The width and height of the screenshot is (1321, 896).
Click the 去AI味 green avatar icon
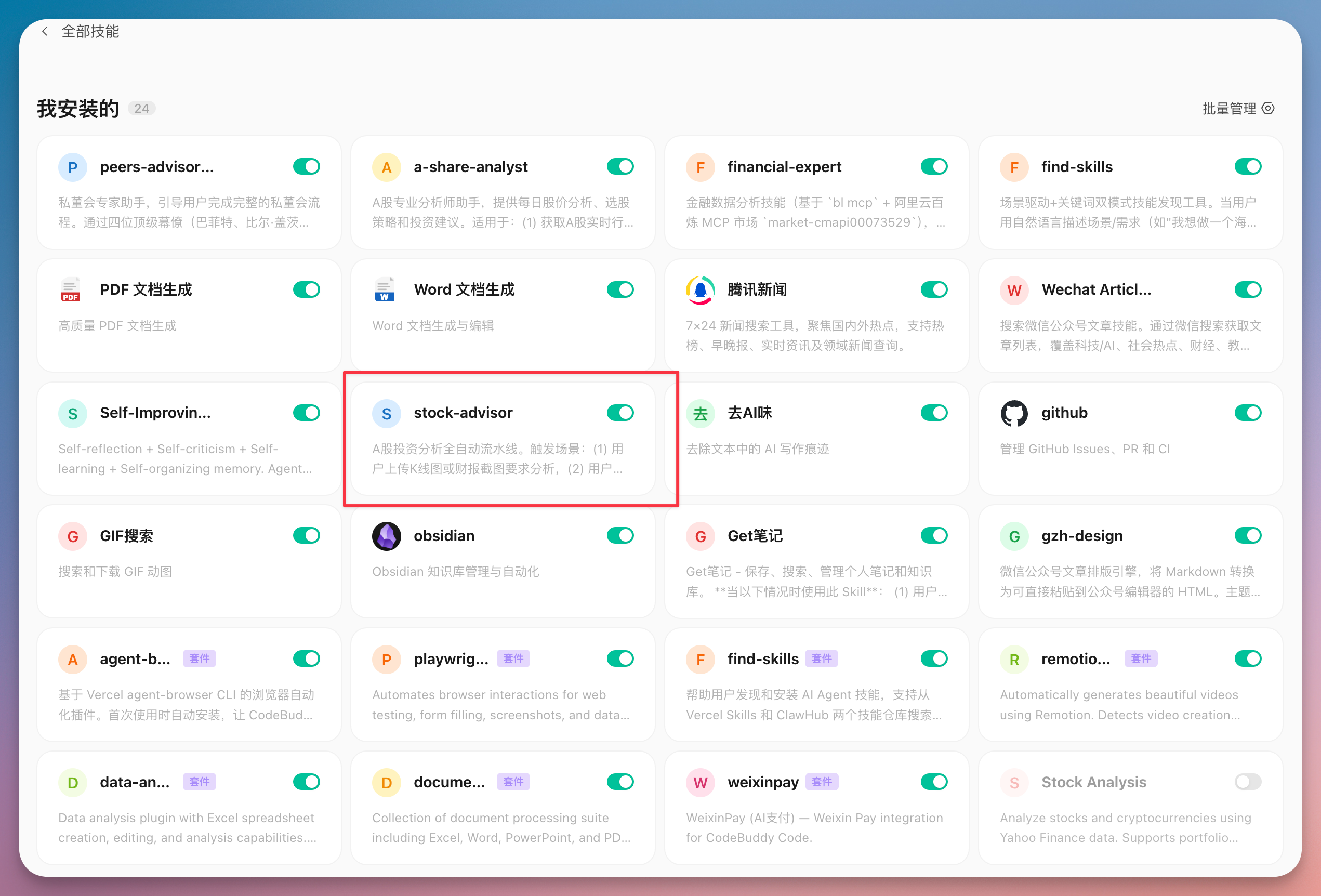(701, 413)
